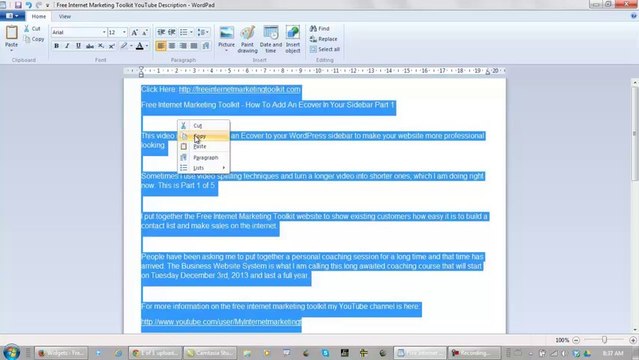Image resolution: width=639 pixels, height=360 pixels.
Task: Click Insert object icon
Action: (293, 33)
